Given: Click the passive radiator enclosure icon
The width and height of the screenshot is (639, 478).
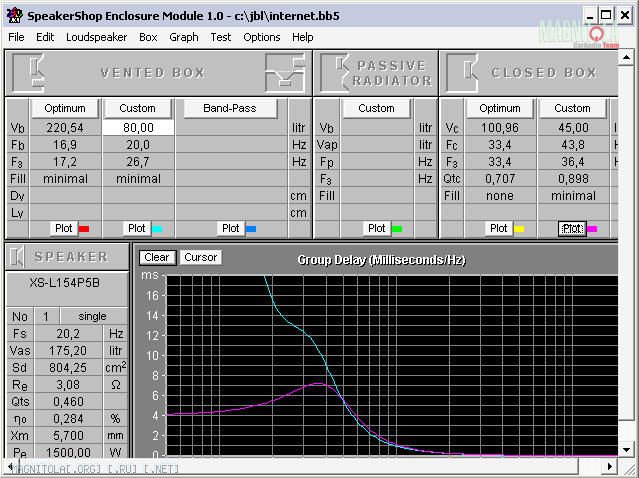Looking at the screenshot, I should [333, 73].
